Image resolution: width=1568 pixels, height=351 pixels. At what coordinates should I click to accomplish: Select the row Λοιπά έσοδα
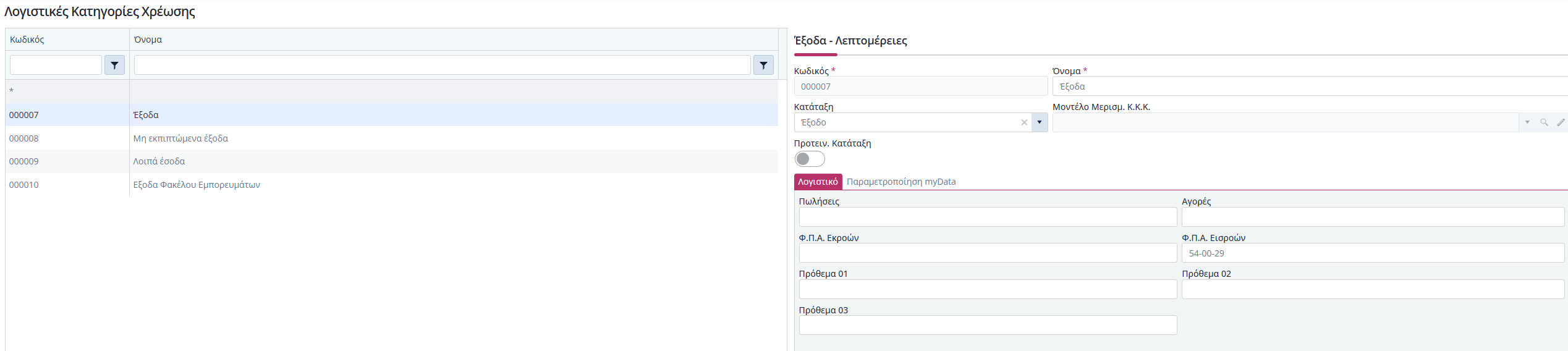[x=392, y=161]
